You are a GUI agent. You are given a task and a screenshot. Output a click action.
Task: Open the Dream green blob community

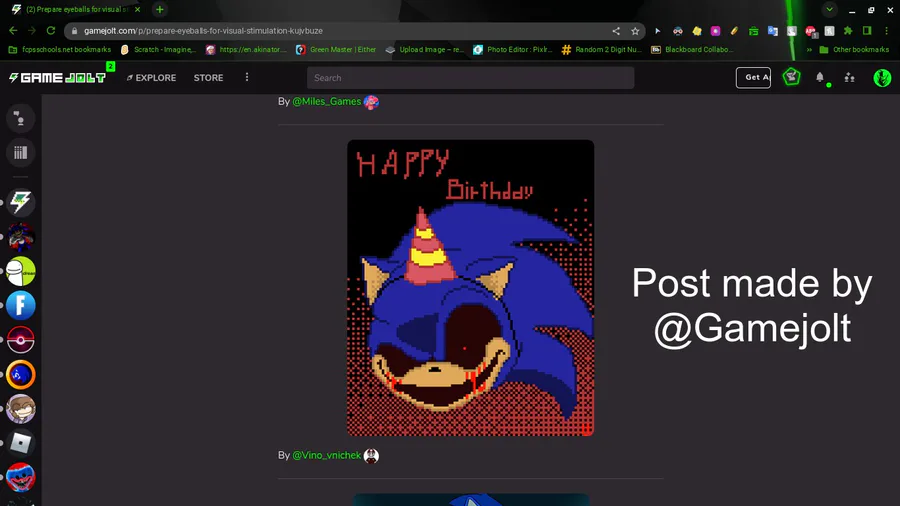(x=21, y=271)
